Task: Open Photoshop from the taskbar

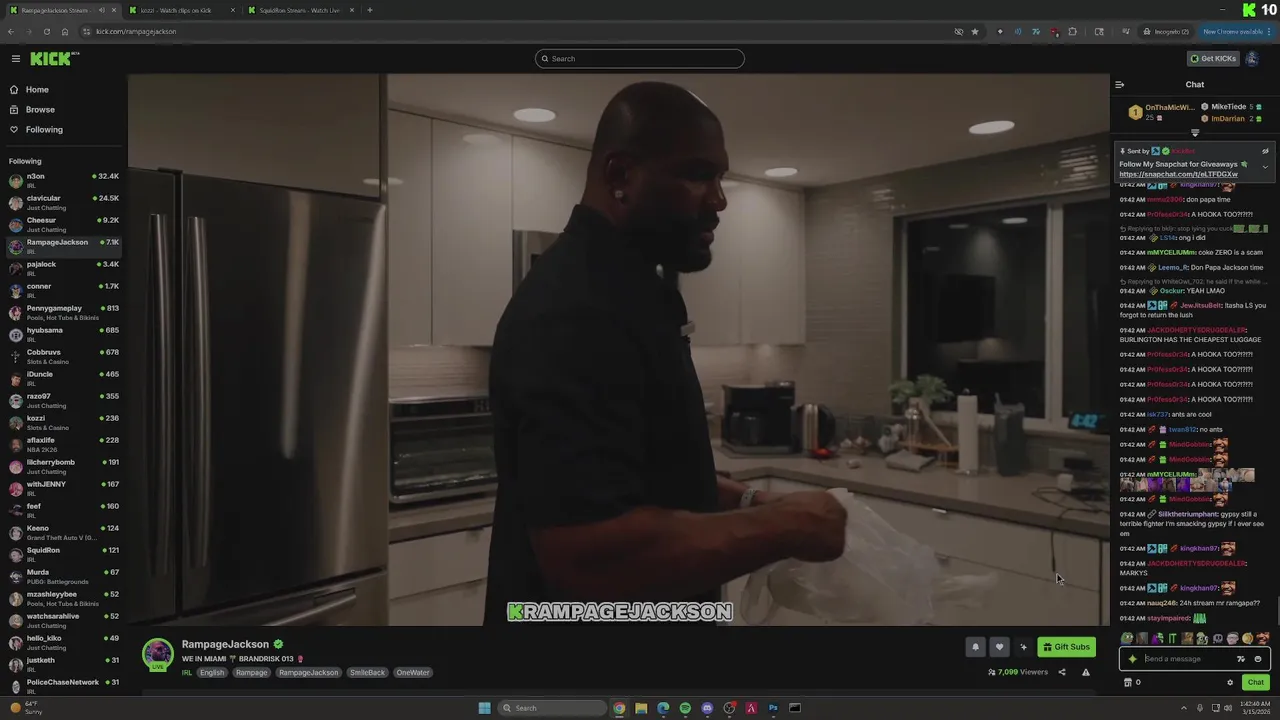Action: [773, 708]
